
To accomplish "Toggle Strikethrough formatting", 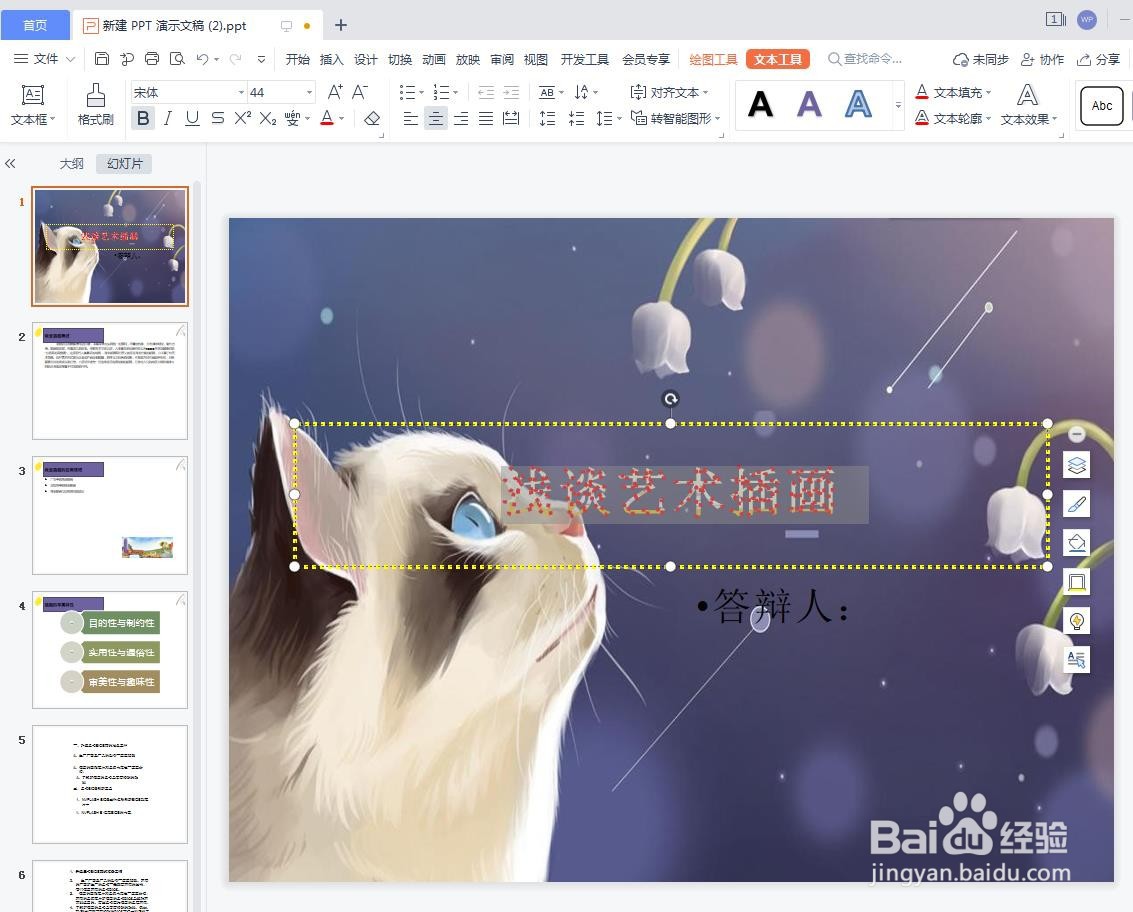I will [217, 118].
